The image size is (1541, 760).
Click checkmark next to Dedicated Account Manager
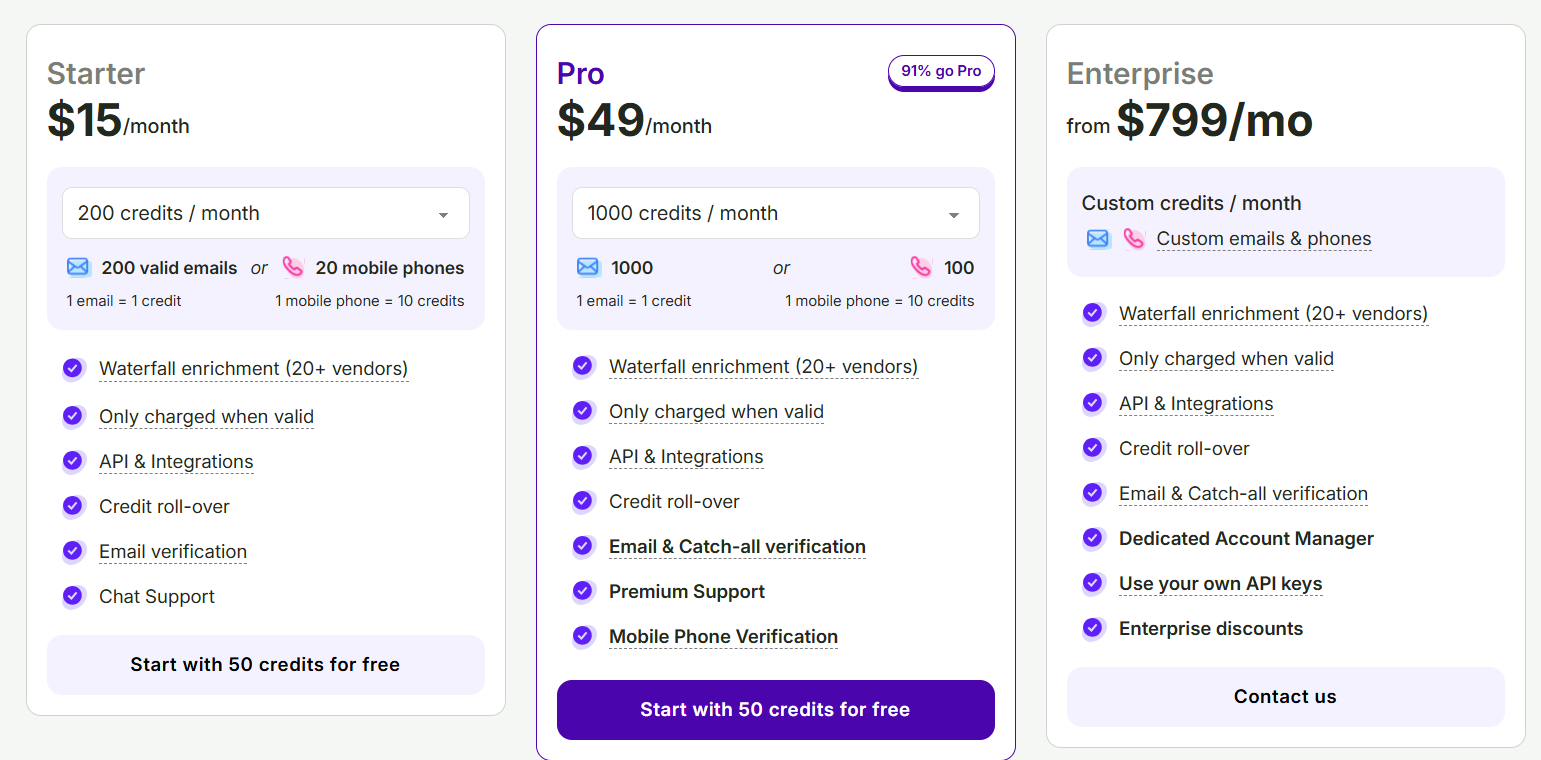1093,538
